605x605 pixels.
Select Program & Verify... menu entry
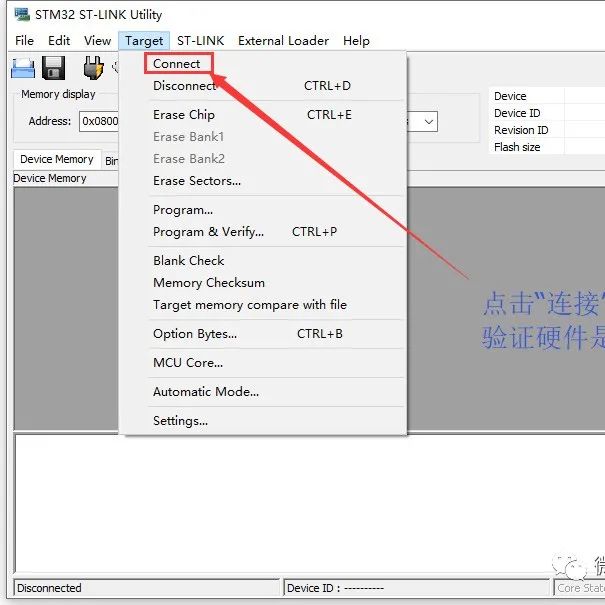coord(262,232)
